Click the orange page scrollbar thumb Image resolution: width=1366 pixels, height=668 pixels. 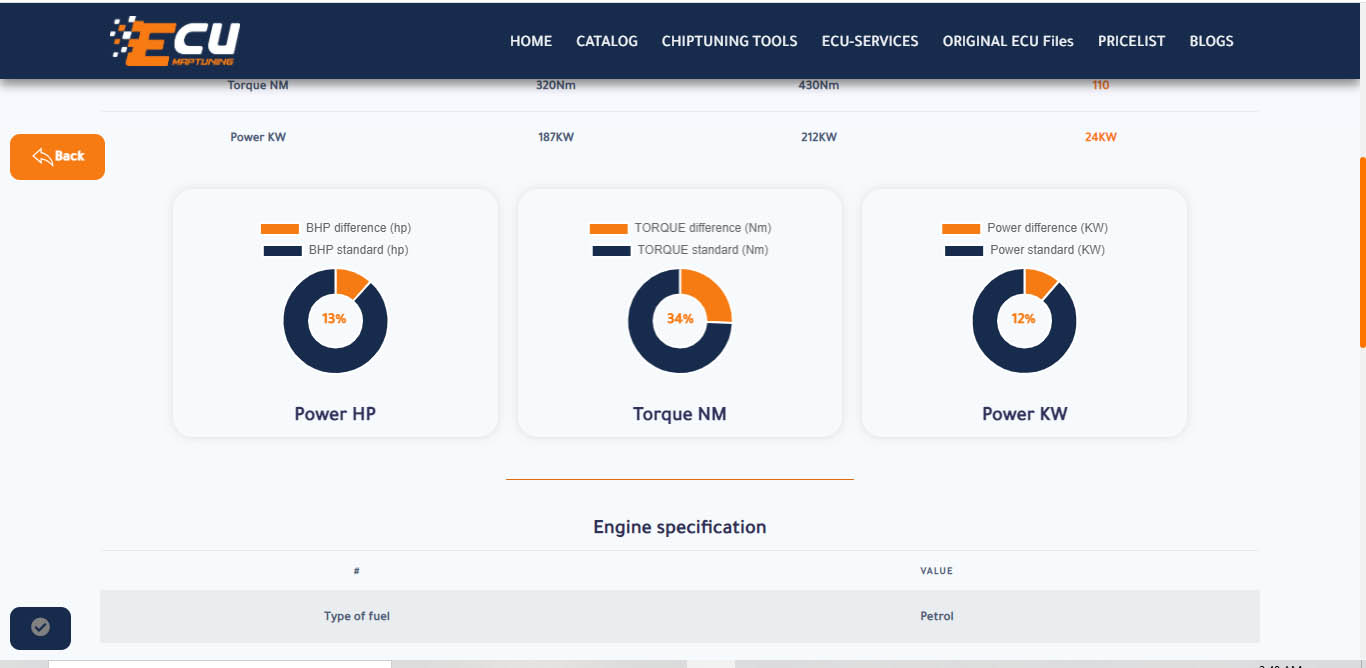[x=1362, y=252]
